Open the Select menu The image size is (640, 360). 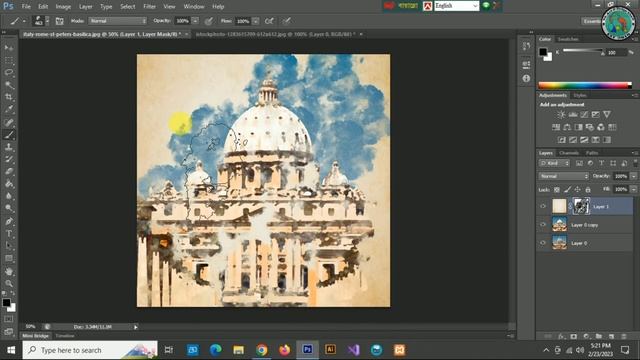coord(127,7)
